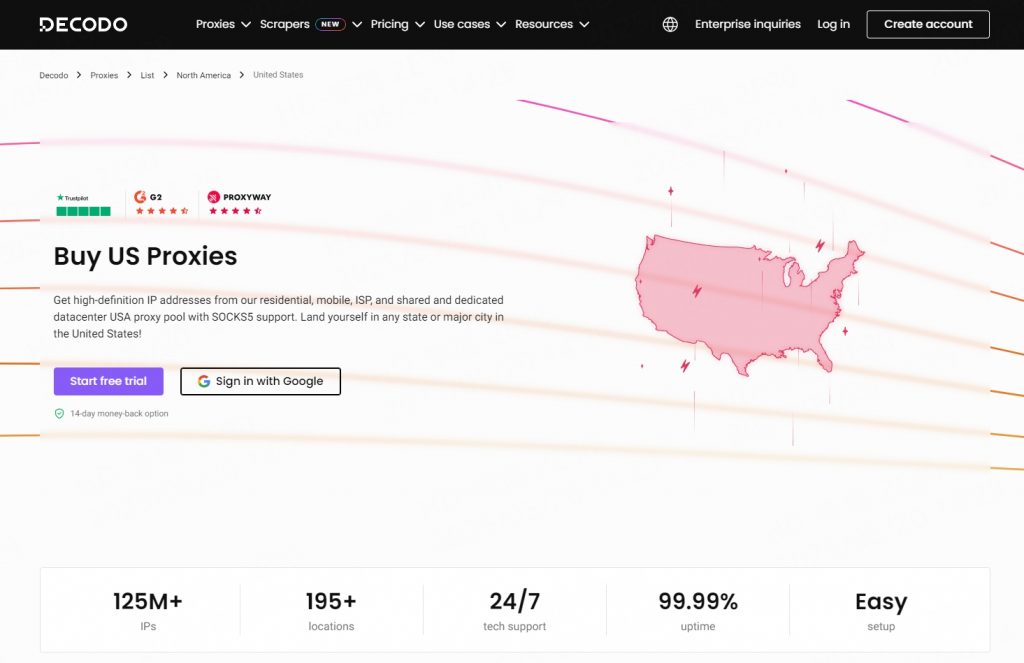Click the 24/7 tech support statistic
The height and width of the screenshot is (663, 1024).
tap(515, 610)
